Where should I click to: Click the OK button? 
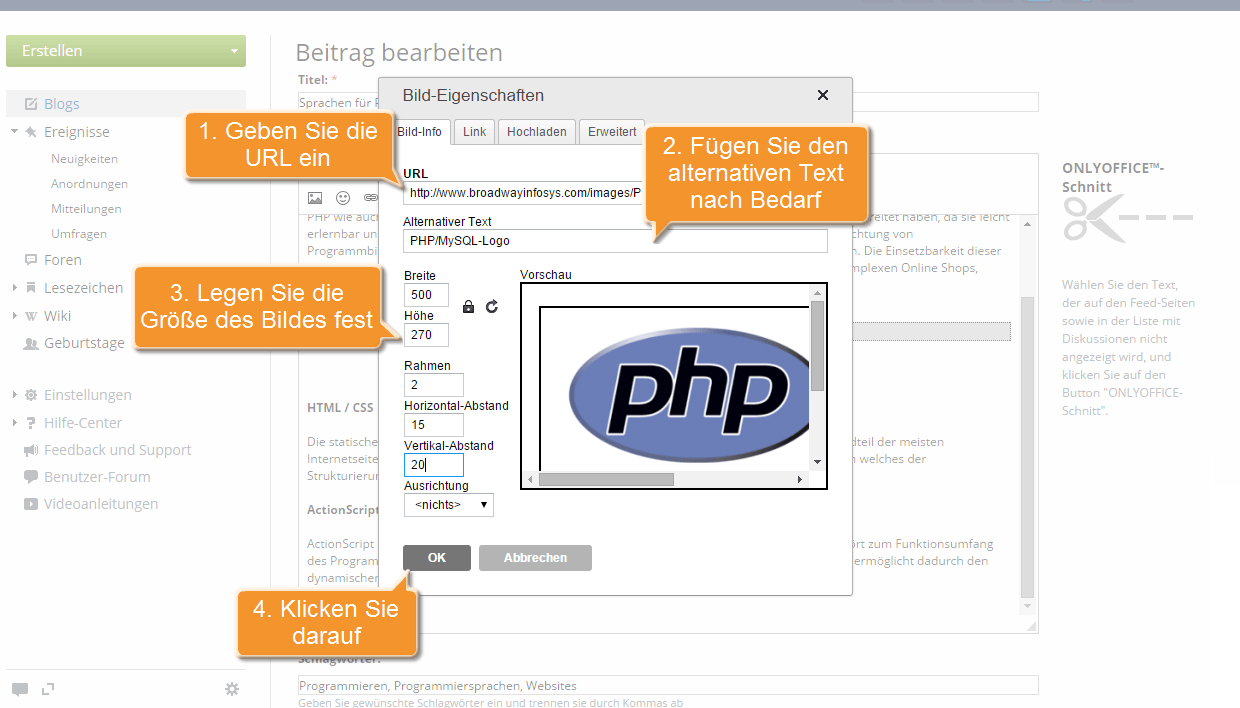point(437,558)
